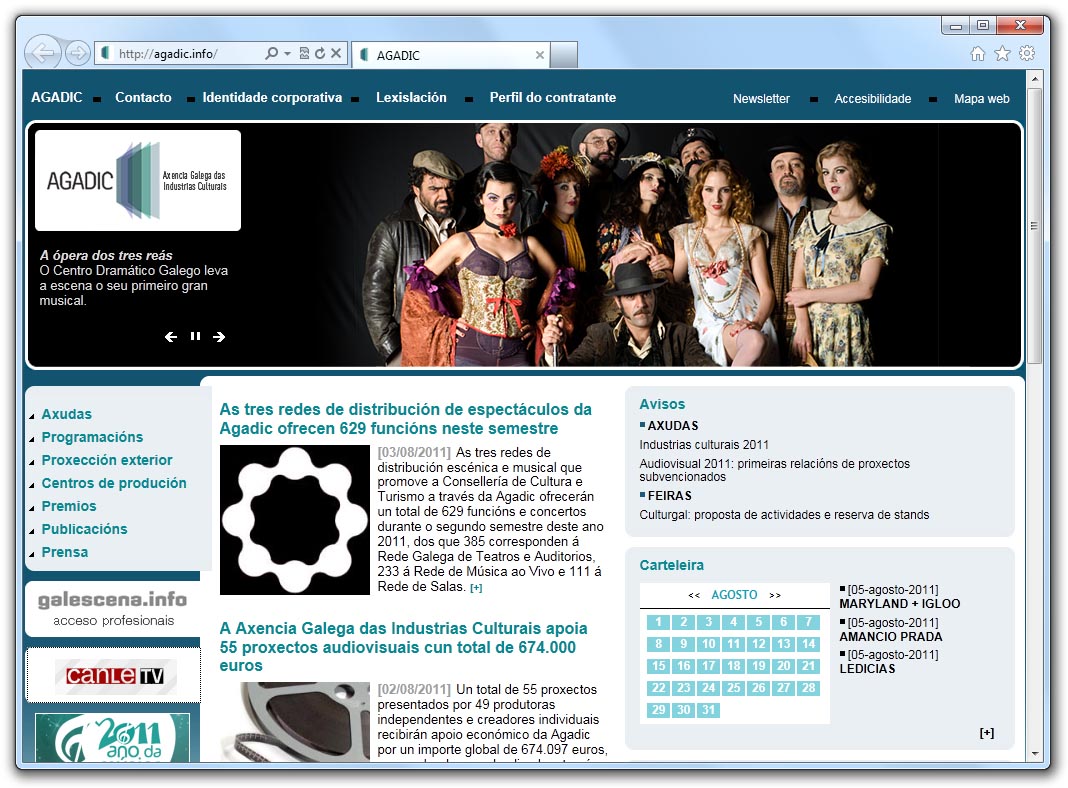Open Contacto in the top navigation
The width and height of the screenshot is (1068, 788).
click(143, 97)
